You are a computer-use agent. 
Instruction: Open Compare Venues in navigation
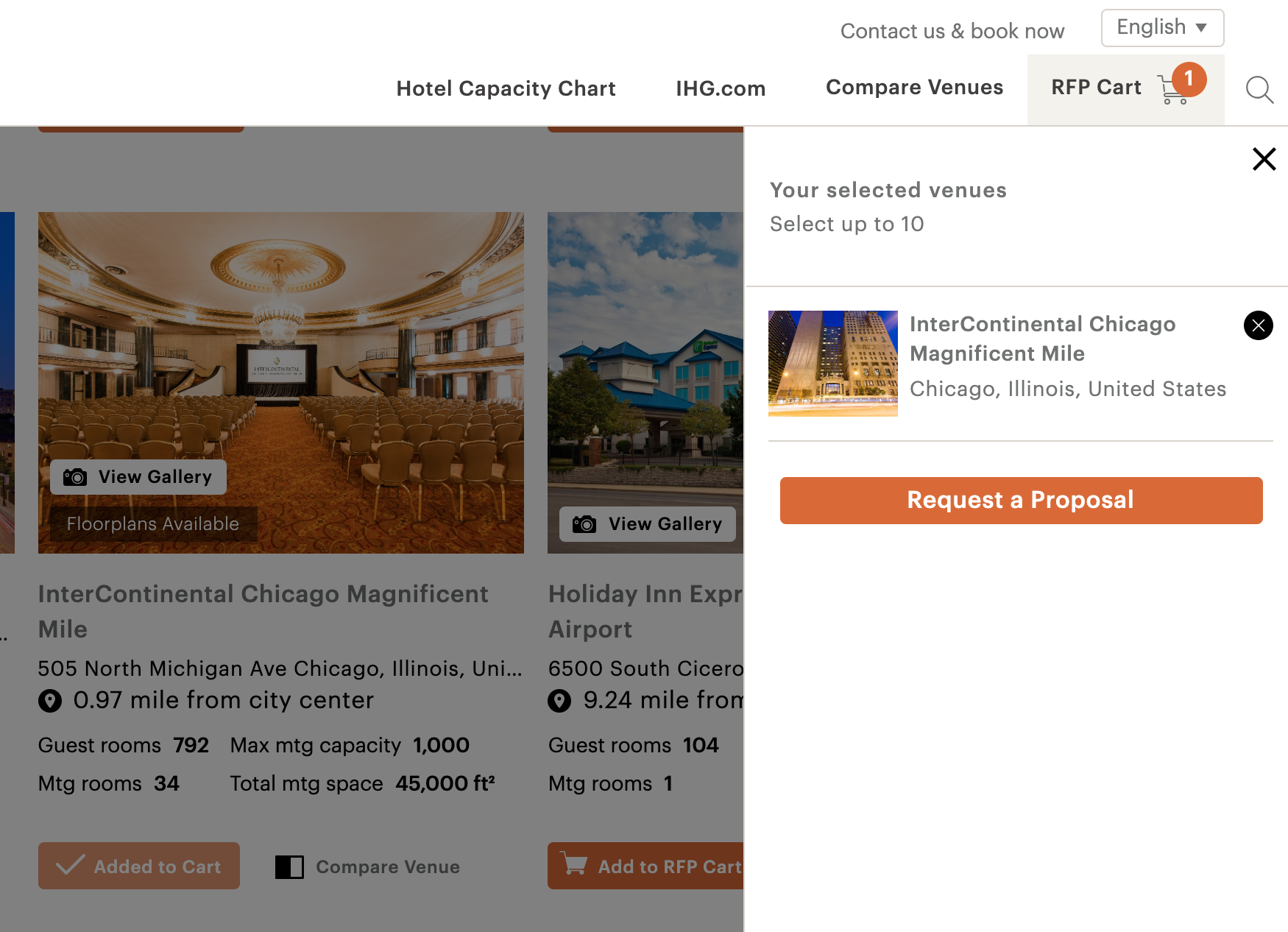pos(914,87)
